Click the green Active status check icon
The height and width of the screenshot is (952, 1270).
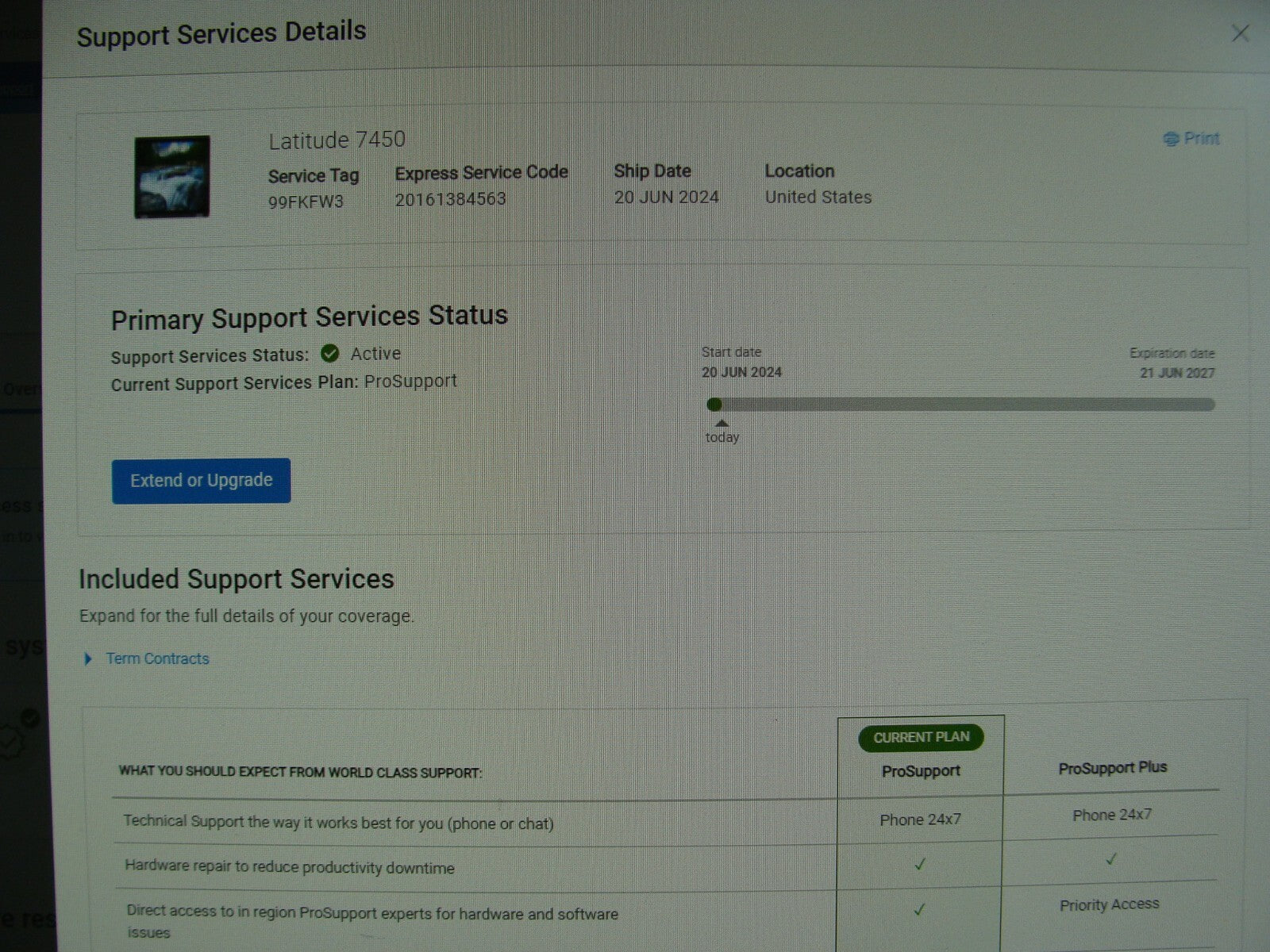click(x=330, y=354)
